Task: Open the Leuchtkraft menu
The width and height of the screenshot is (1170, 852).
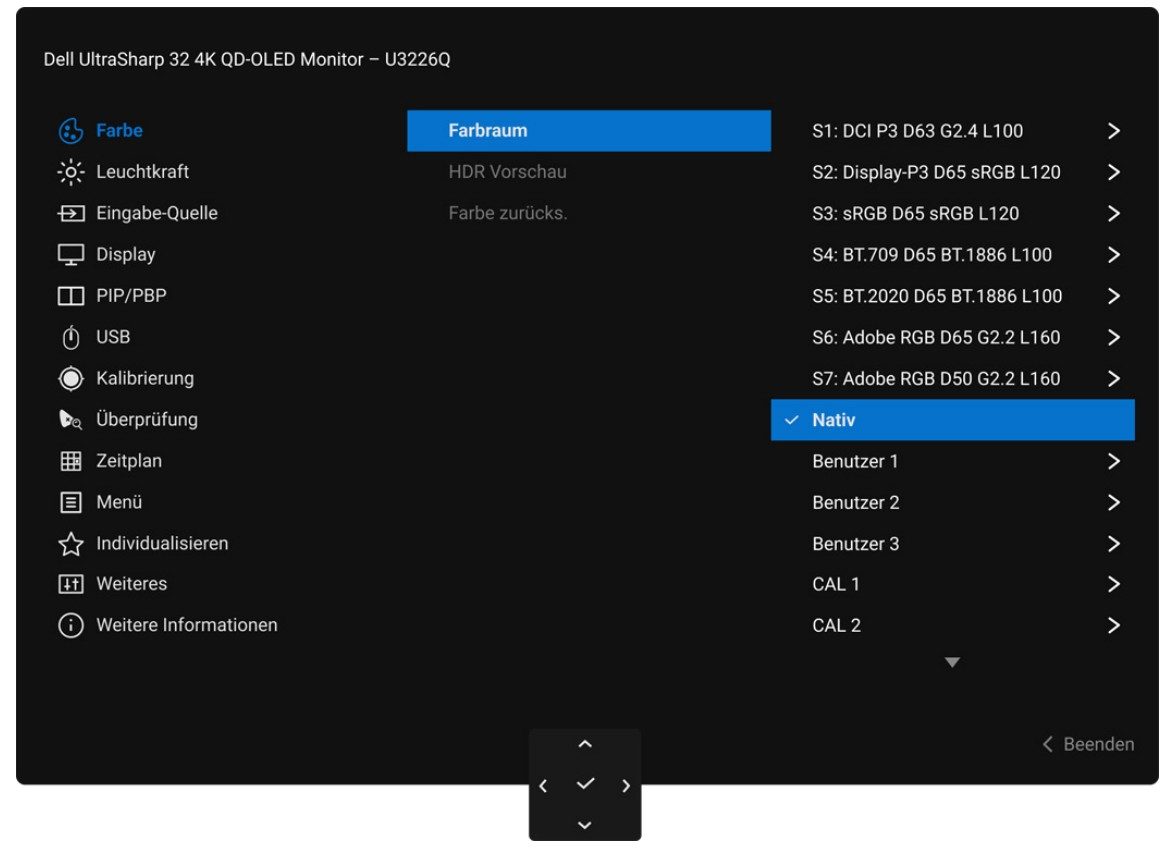Action: tap(143, 172)
